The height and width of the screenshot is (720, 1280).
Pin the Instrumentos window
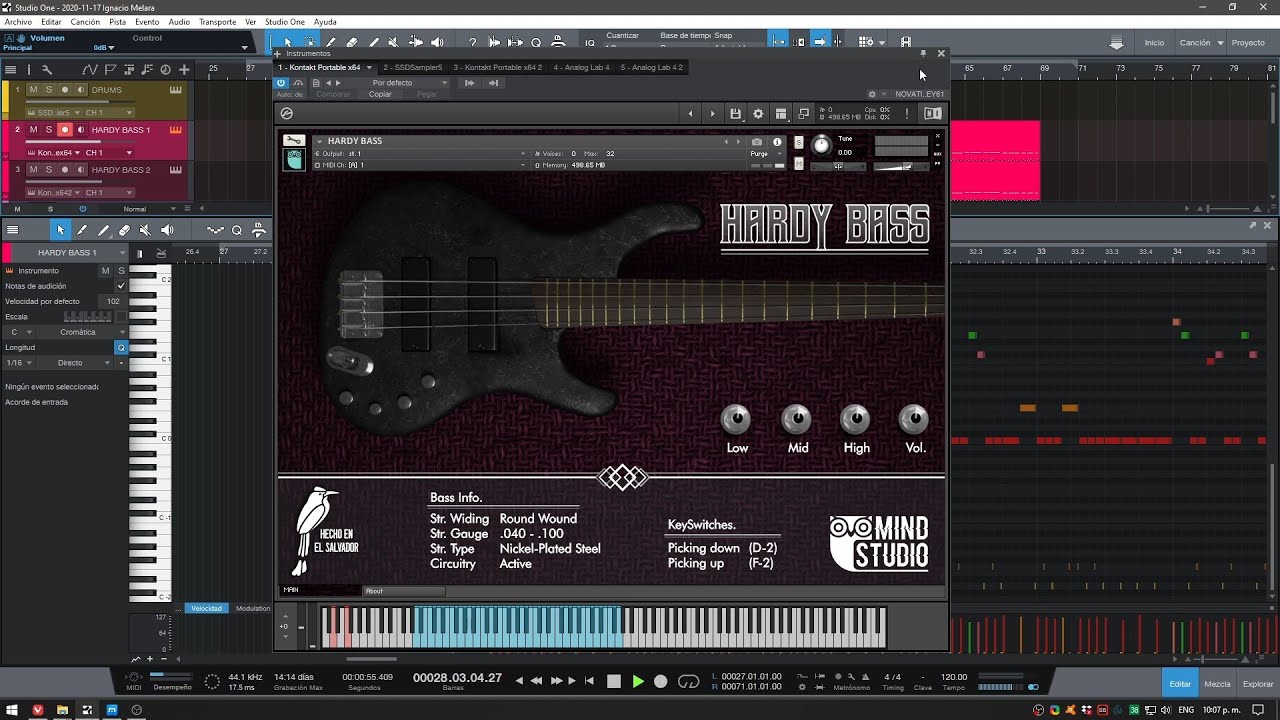(923, 53)
